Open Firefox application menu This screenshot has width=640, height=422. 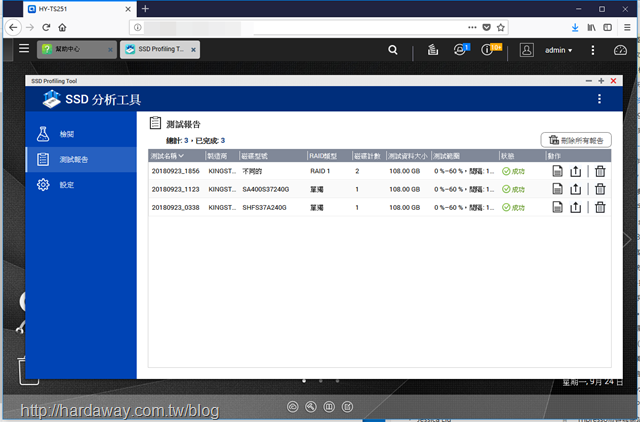(x=627, y=27)
